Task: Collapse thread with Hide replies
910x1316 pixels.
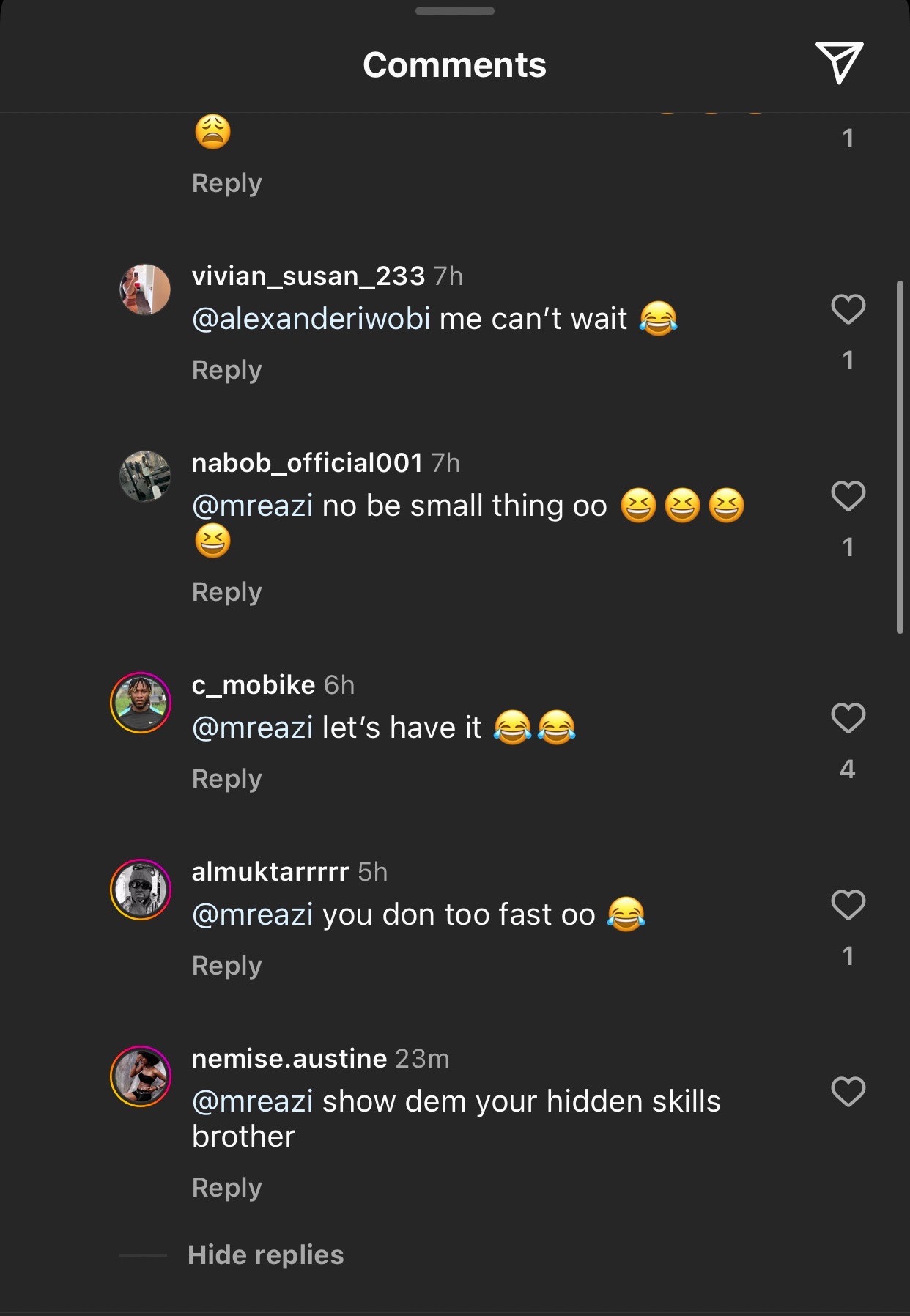Action: (265, 1254)
